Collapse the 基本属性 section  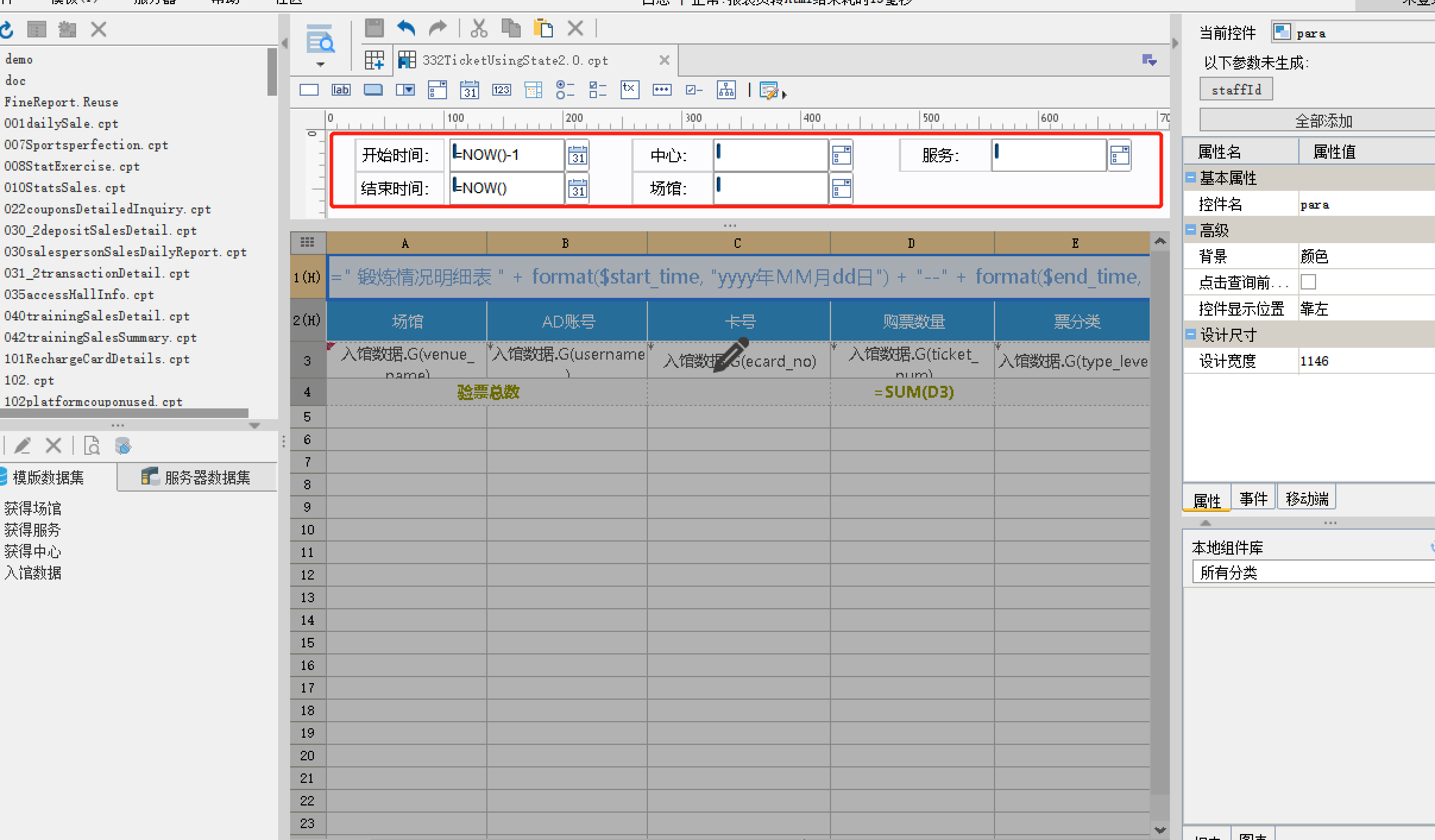click(1191, 177)
